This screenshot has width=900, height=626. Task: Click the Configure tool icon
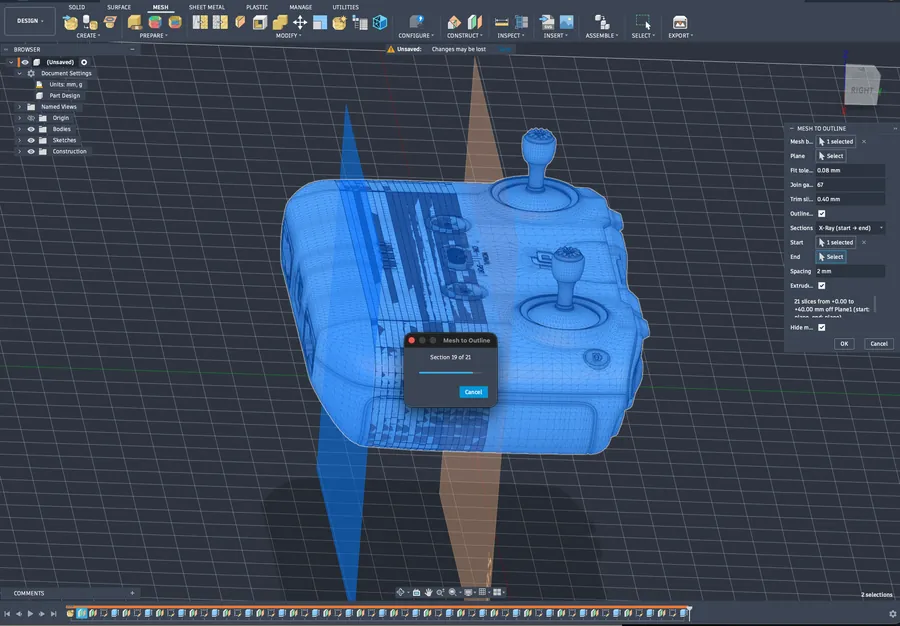[416, 22]
